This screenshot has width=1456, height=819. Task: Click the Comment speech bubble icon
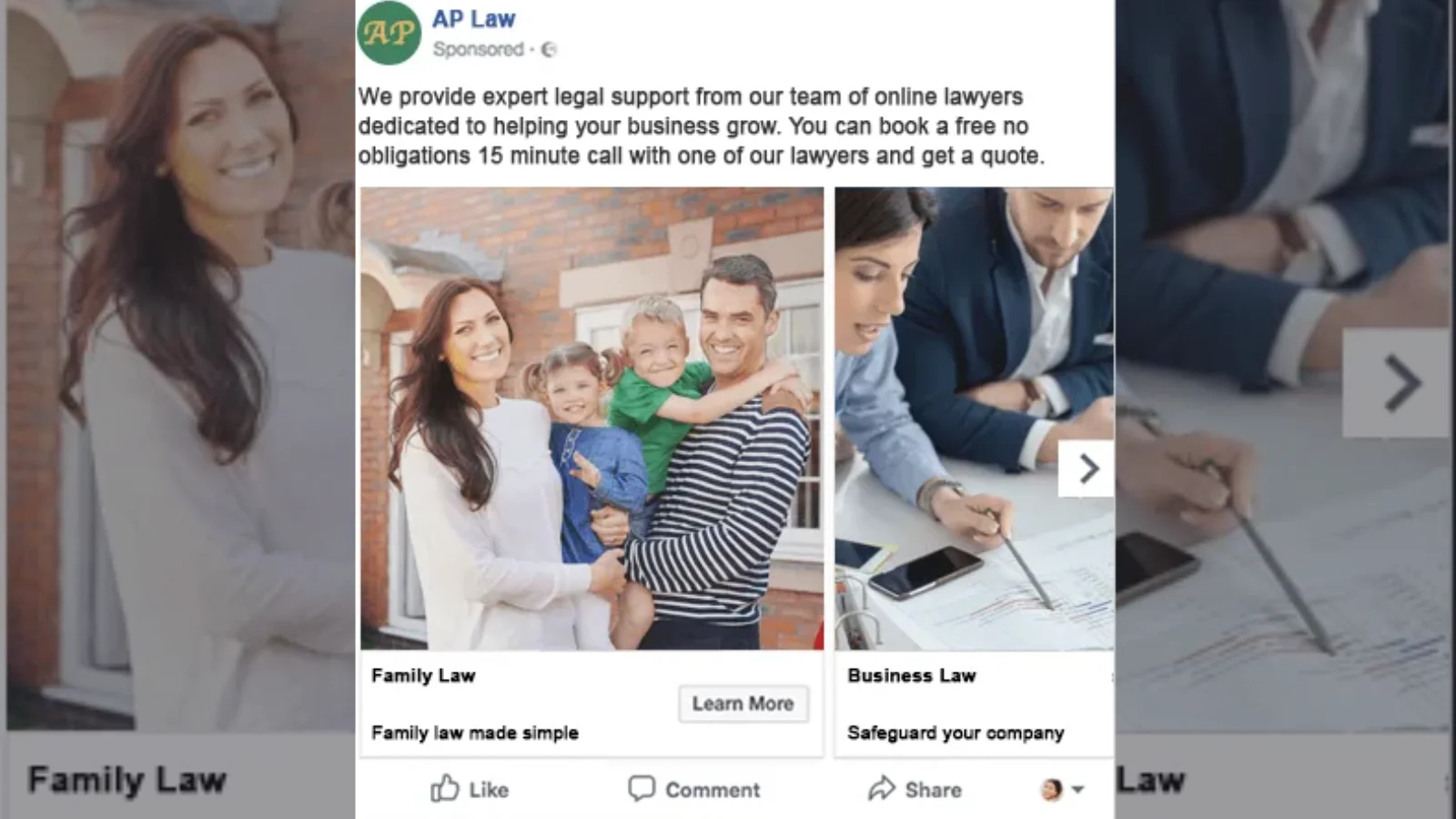(x=642, y=788)
